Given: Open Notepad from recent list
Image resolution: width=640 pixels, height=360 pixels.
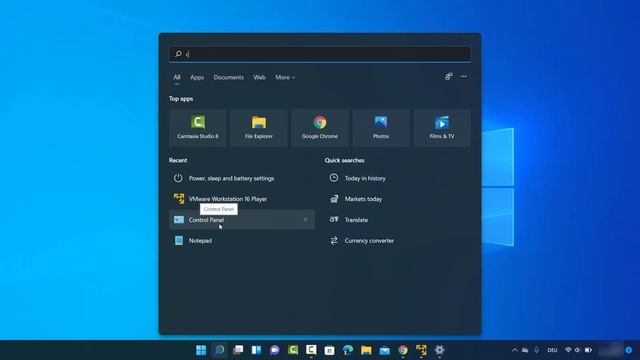Looking at the screenshot, I should coord(242,240).
